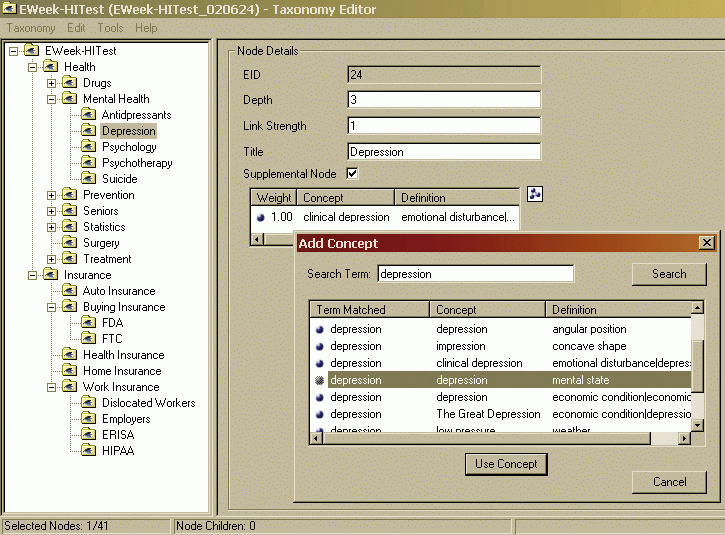Cancel the Add Concept dialog
Viewport: 725px width, 535px height.
point(669,482)
